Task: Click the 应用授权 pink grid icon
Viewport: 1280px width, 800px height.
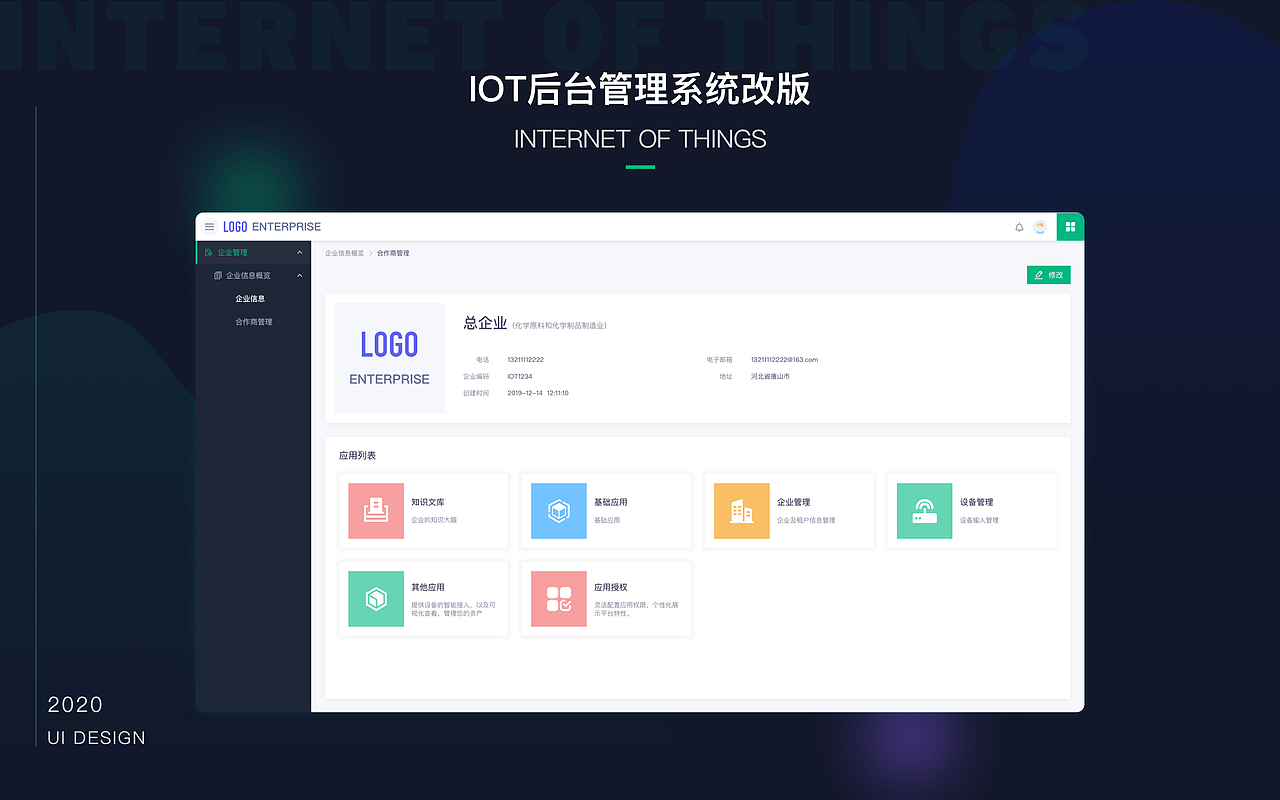Action: [559, 599]
